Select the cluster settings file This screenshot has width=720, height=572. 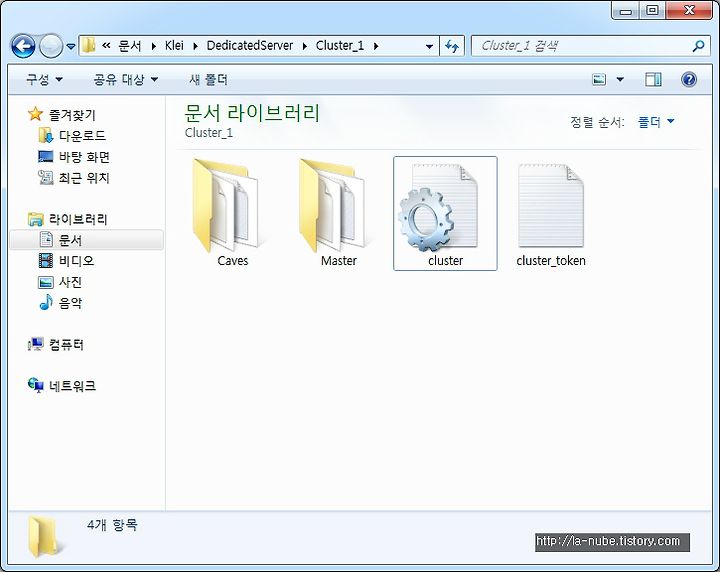click(x=445, y=213)
